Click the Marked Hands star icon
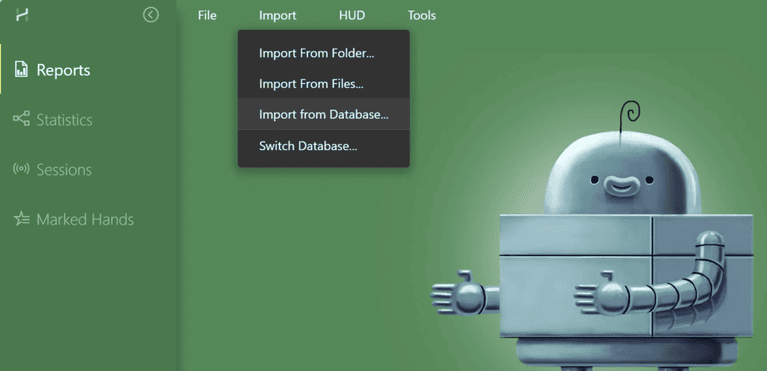The width and height of the screenshot is (767, 371). click(x=22, y=219)
